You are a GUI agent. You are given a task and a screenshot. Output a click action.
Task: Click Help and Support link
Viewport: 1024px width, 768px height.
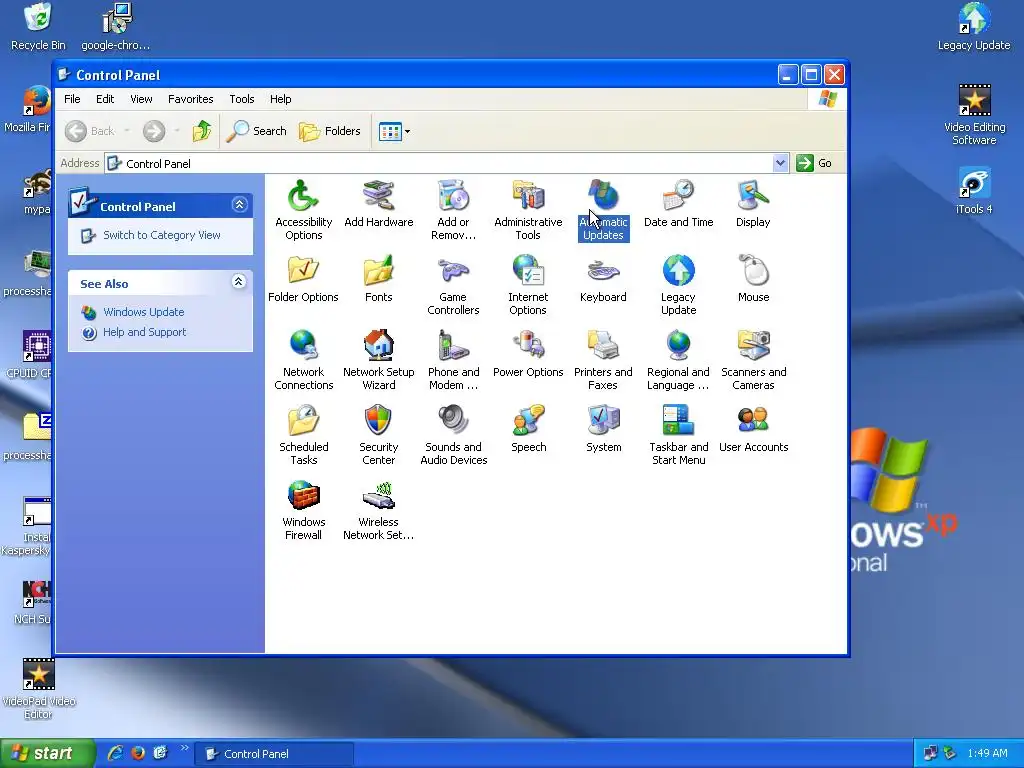coord(144,332)
